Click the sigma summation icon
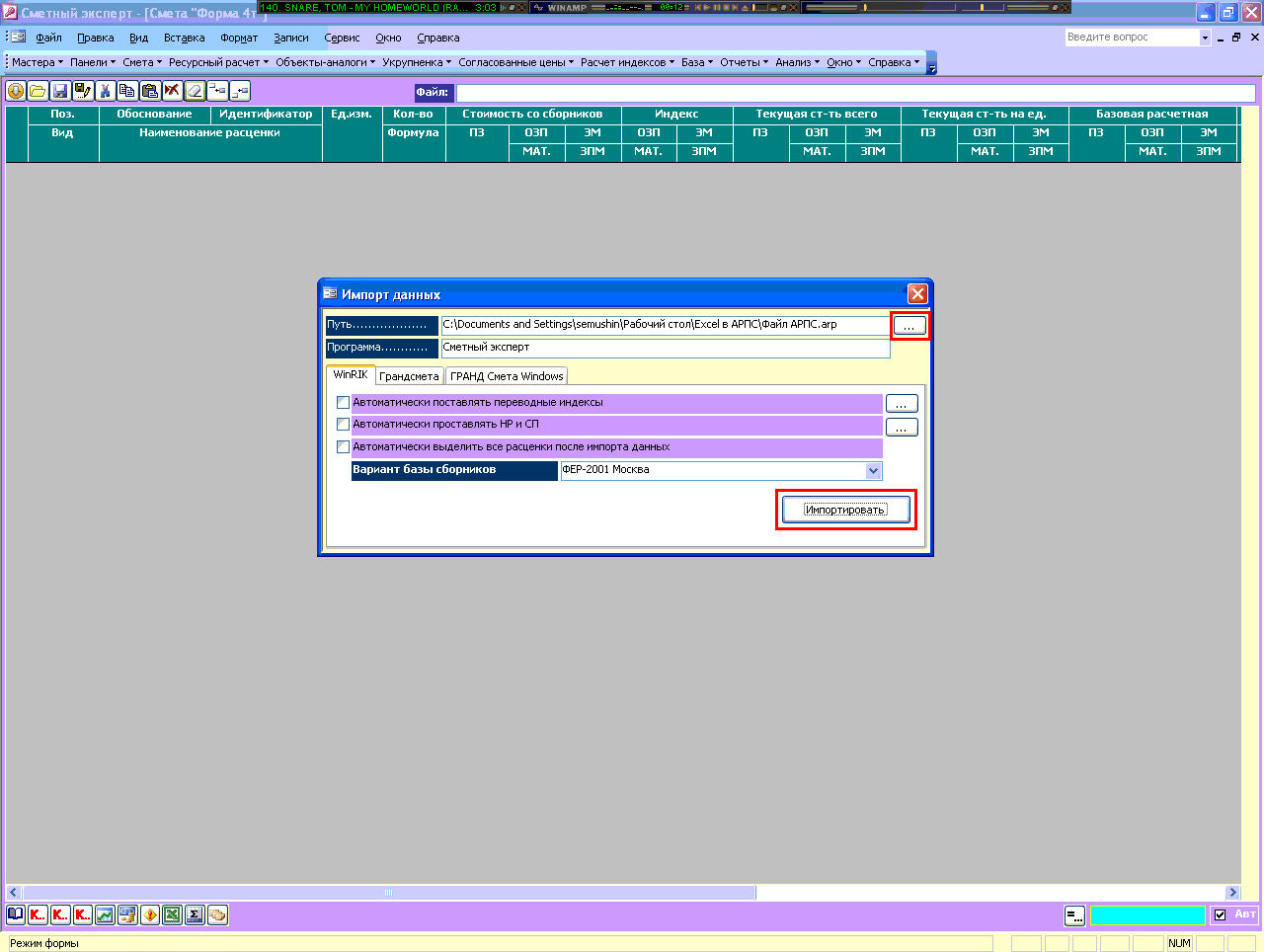Image resolution: width=1264 pixels, height=952 pixels. pyautogui.click(x=195, y=914)
